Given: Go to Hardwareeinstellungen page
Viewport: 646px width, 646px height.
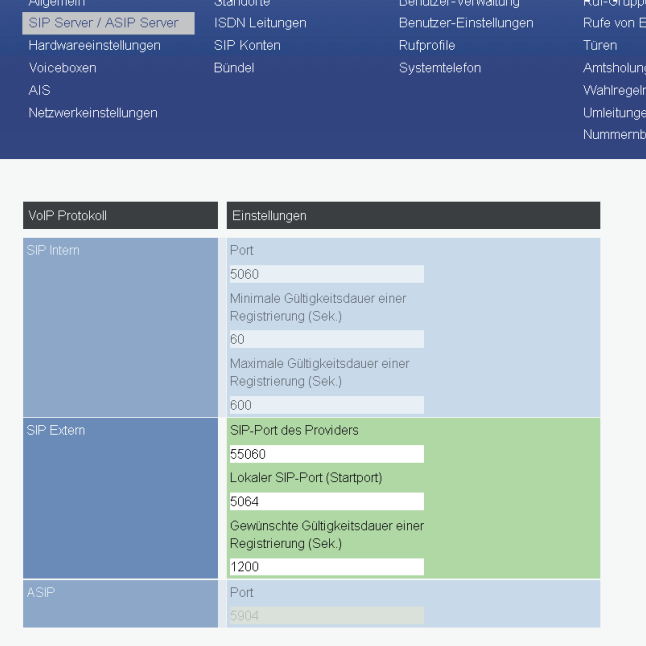Looking at the screenshot, I should click(94, 46).
